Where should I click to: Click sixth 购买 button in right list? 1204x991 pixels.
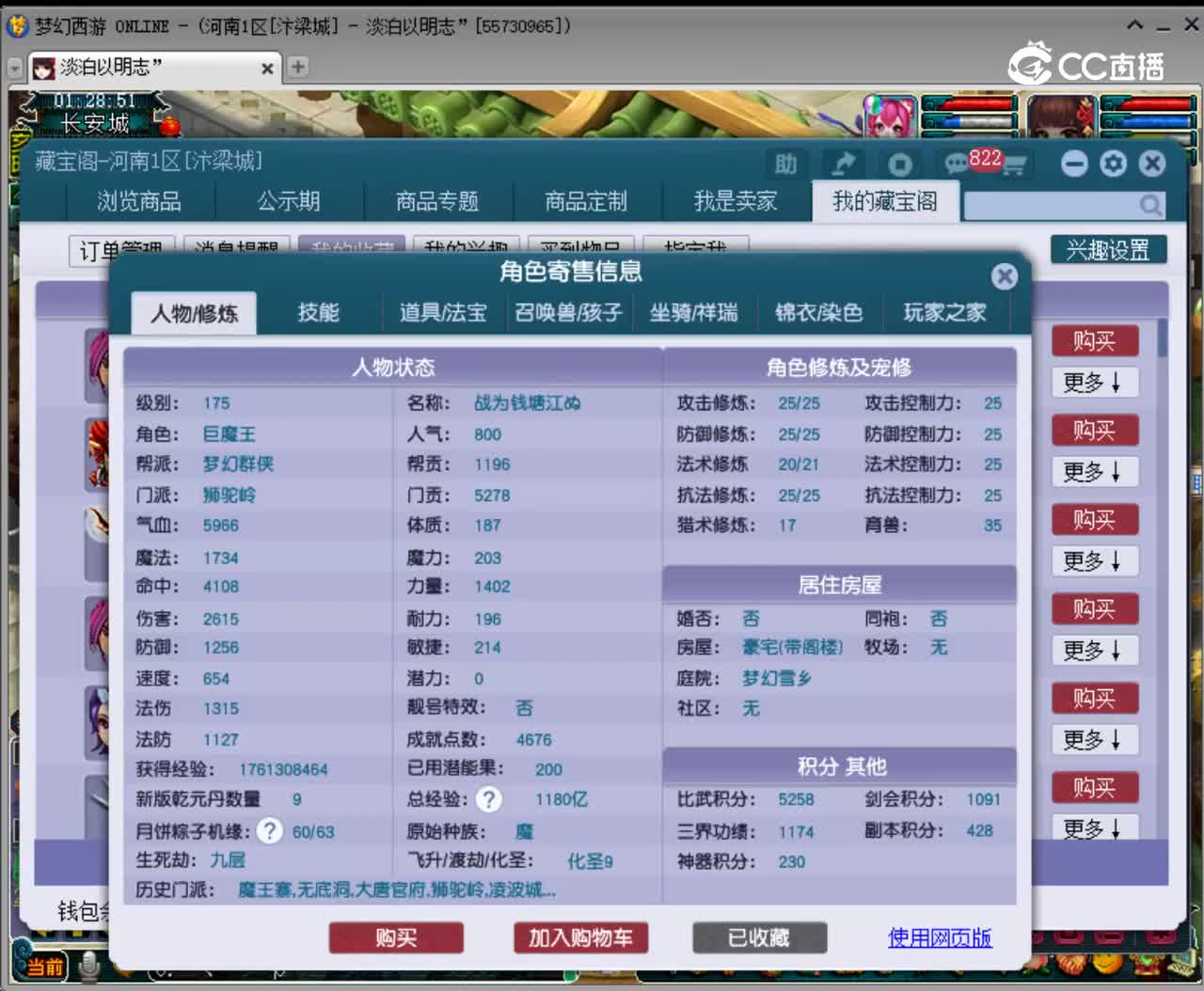click(x=1095, y=787)
